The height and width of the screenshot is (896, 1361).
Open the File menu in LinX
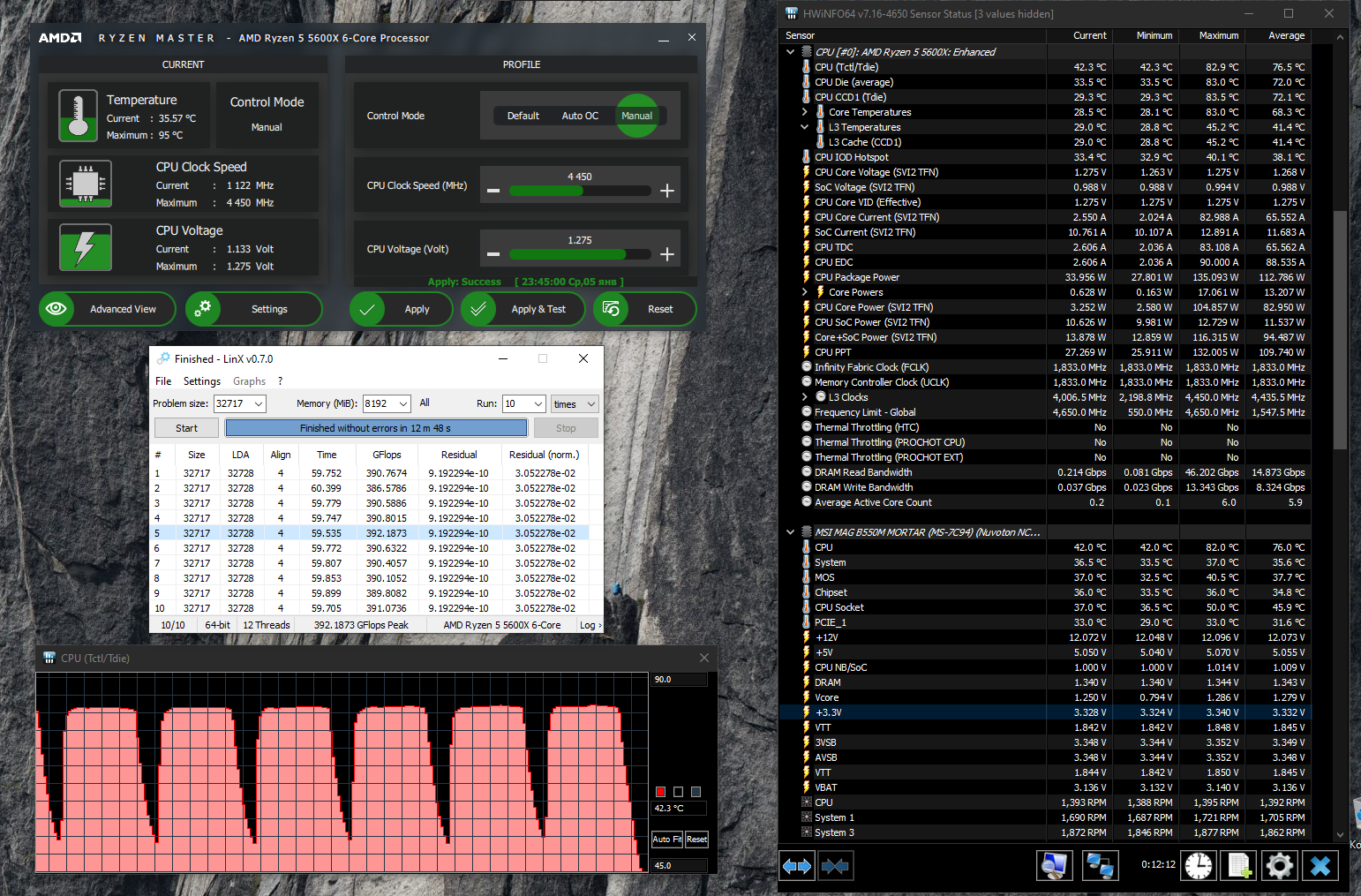(163, 381)
